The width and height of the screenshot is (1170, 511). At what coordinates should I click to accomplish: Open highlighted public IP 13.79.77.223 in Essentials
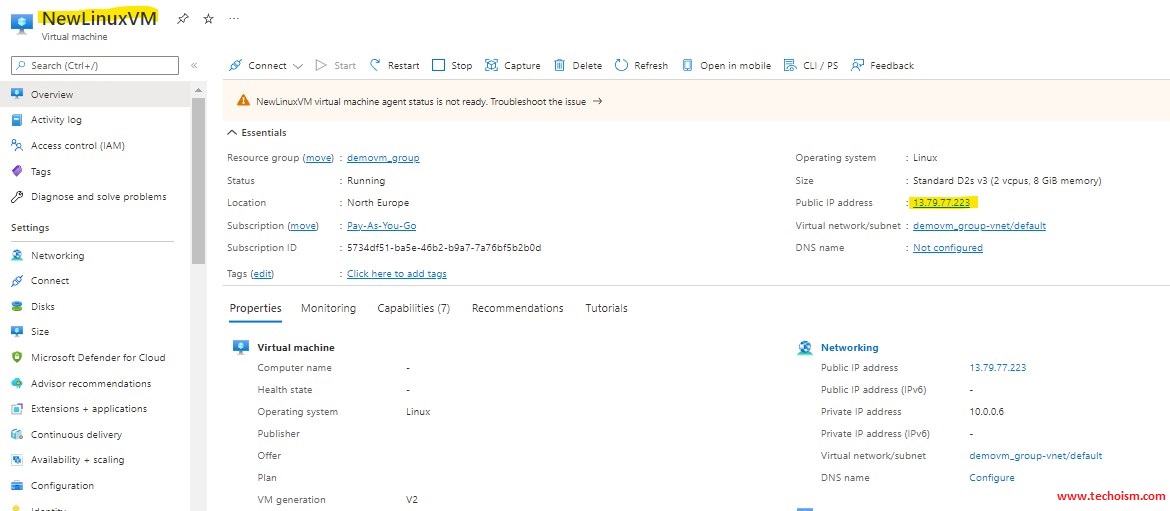tap(942, 203)
